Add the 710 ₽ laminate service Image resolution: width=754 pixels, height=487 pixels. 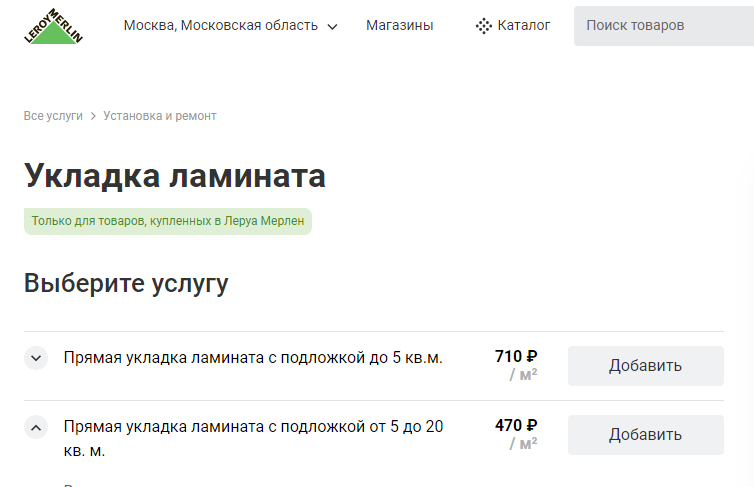[645, 366]
